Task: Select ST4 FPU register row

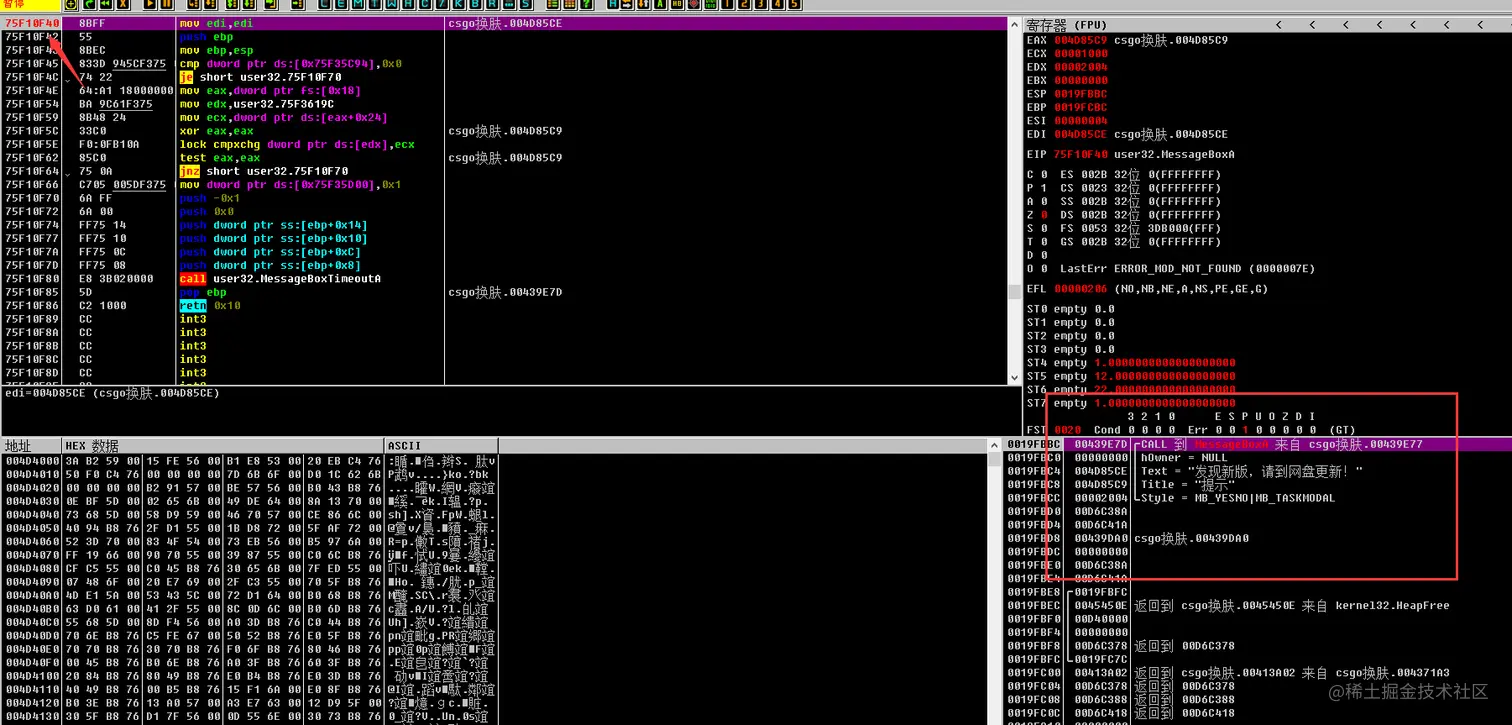Action: click(1130, 362)
